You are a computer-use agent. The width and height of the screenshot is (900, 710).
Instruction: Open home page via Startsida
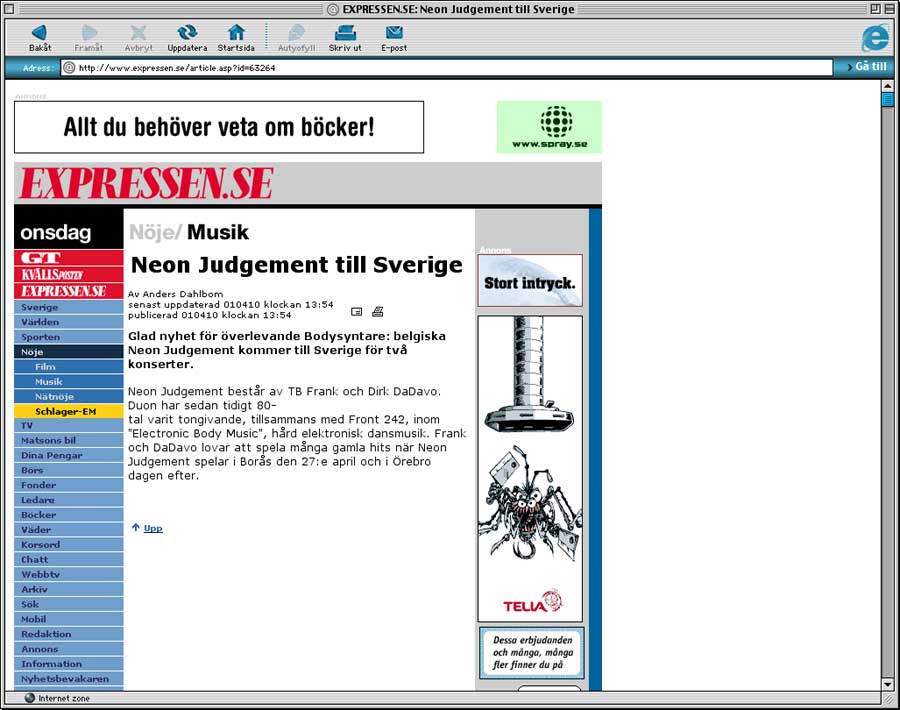coord(236,38)
